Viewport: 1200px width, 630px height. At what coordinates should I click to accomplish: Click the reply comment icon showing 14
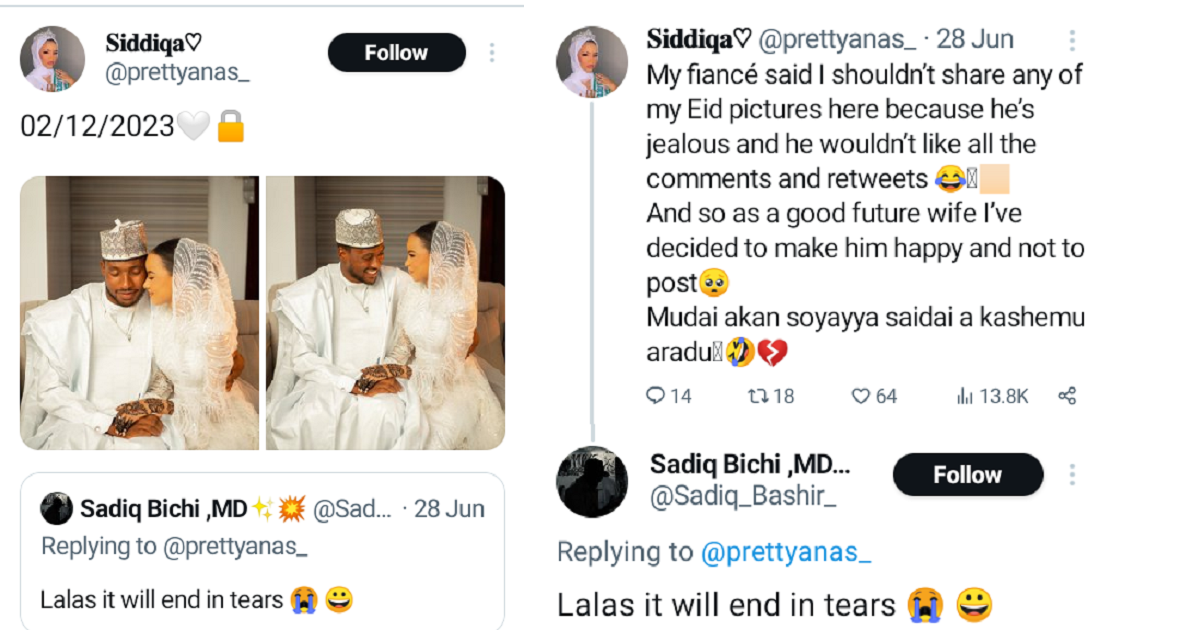[656, 397]
